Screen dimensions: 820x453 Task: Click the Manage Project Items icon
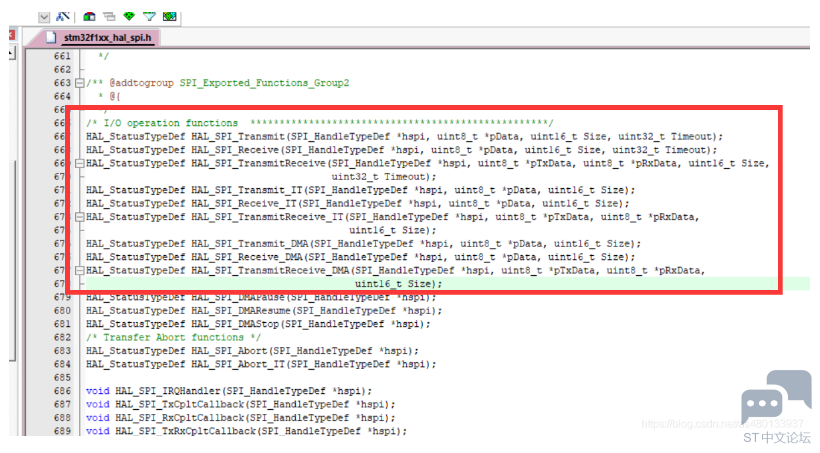[90, 16]
